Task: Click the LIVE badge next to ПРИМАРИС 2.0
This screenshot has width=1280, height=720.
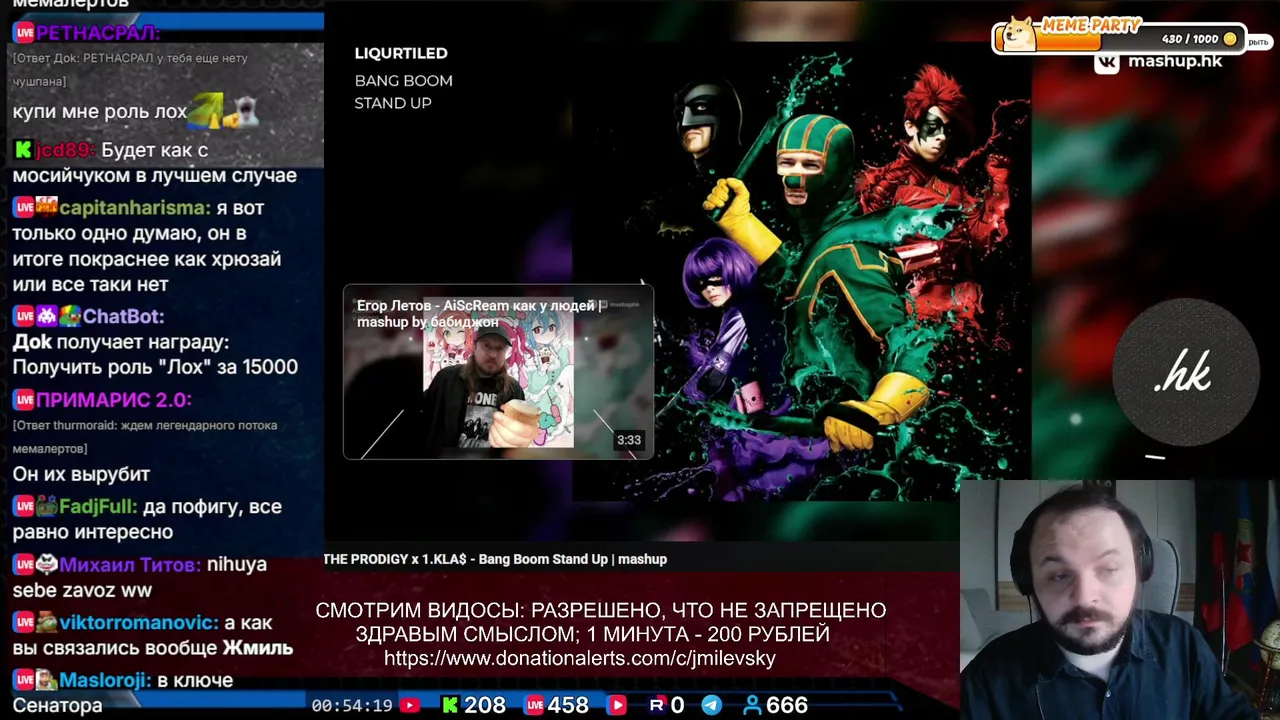Action: coord(24,400)
